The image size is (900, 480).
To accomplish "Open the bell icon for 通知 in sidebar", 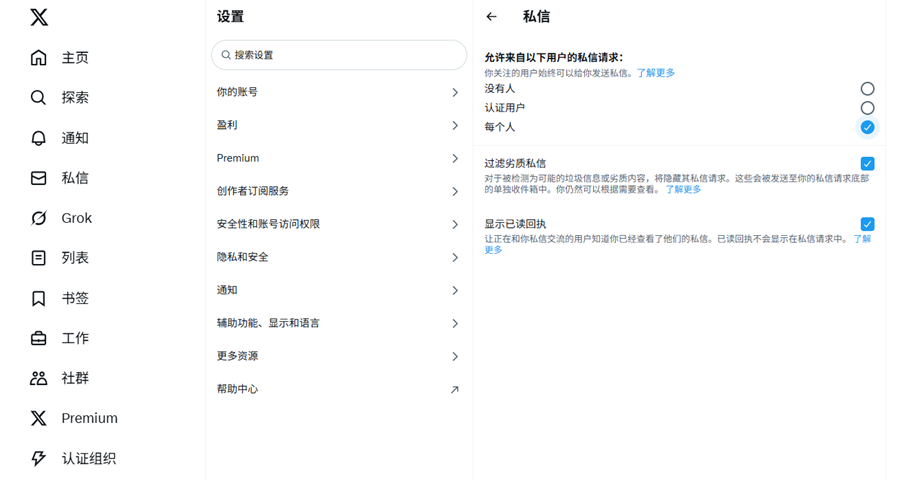I will click(x=38, y=138).
